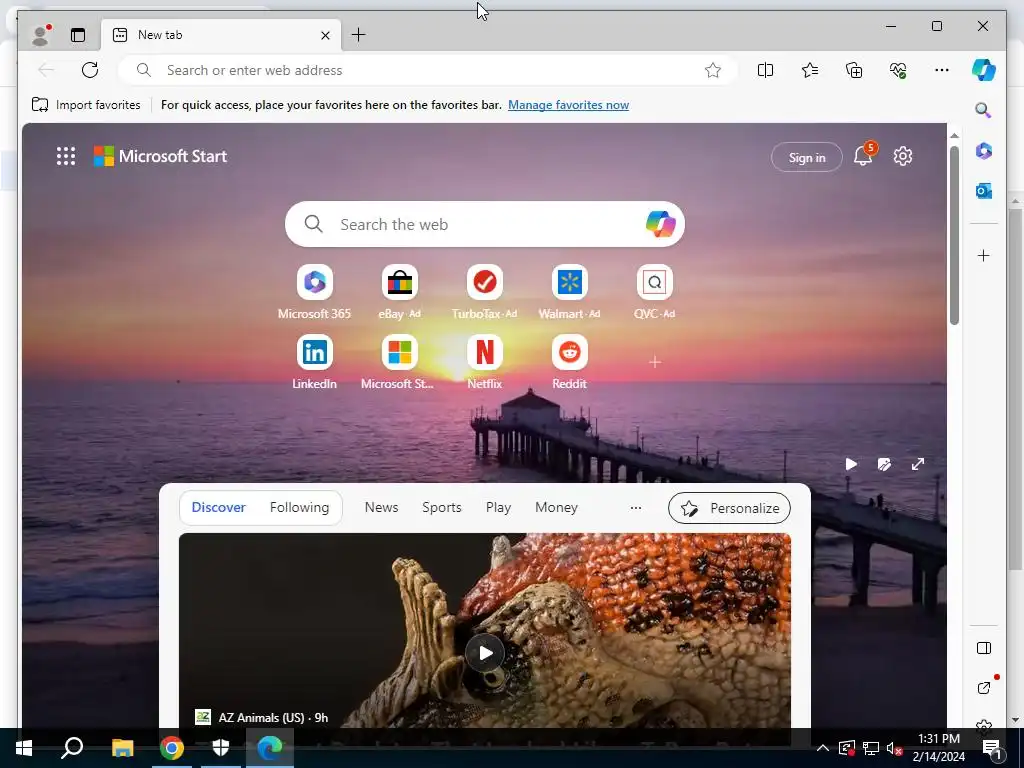Open notifications bell with 5 alerts
This screenshot has height=768, width=1024.
[863, 155]
